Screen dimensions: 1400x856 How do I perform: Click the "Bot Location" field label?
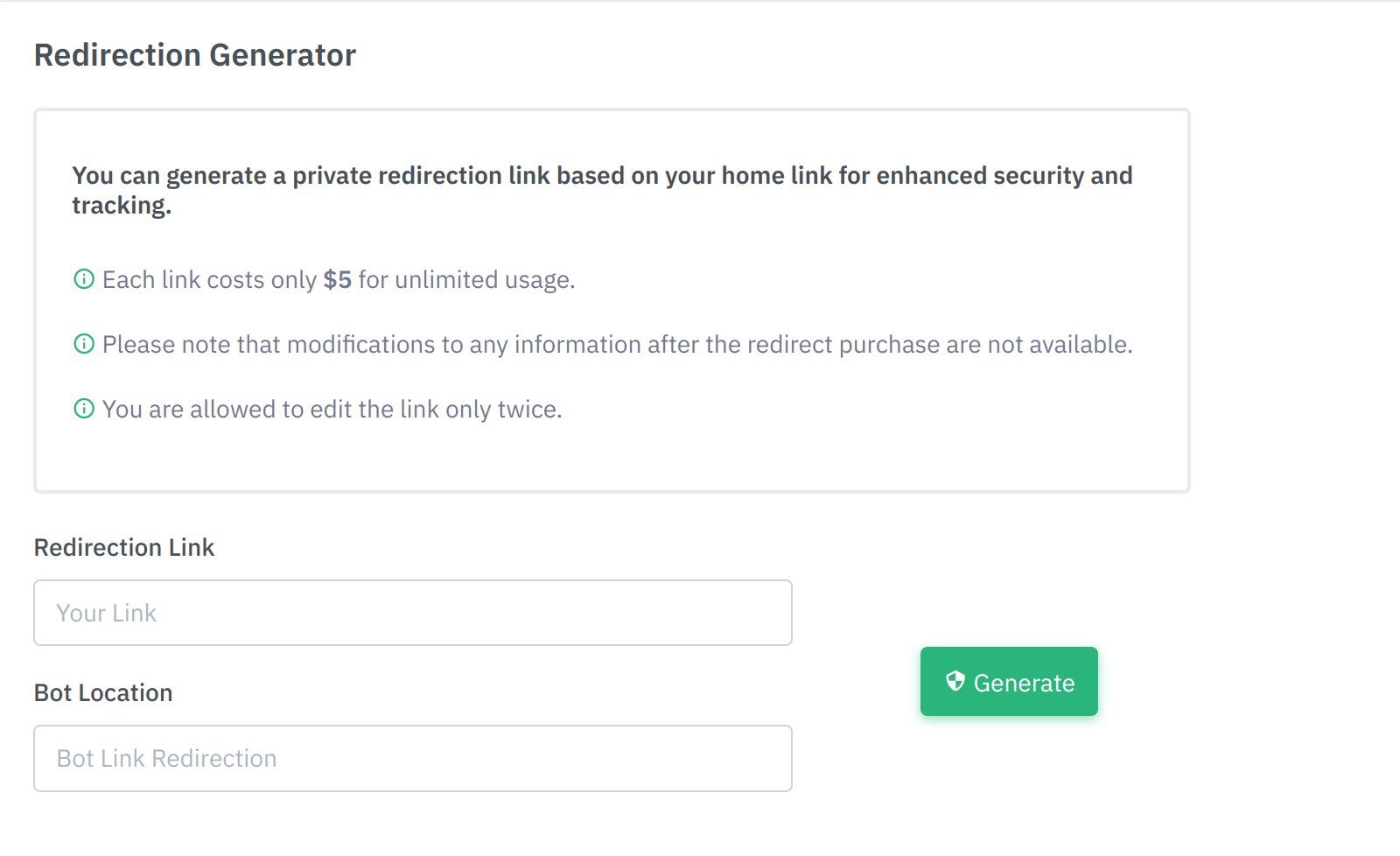(x=103, y=693)
